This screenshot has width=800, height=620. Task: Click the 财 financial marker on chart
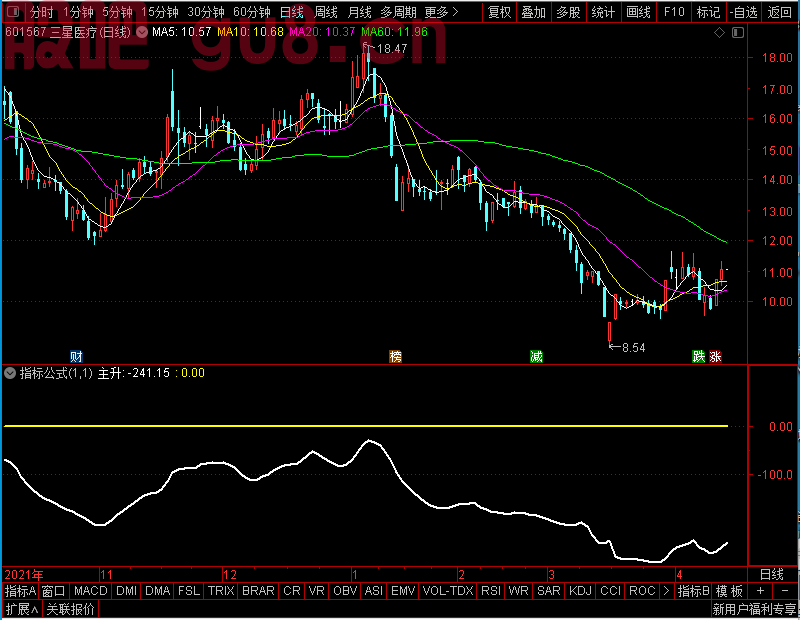pyautogui.click(x=76, y=356)
